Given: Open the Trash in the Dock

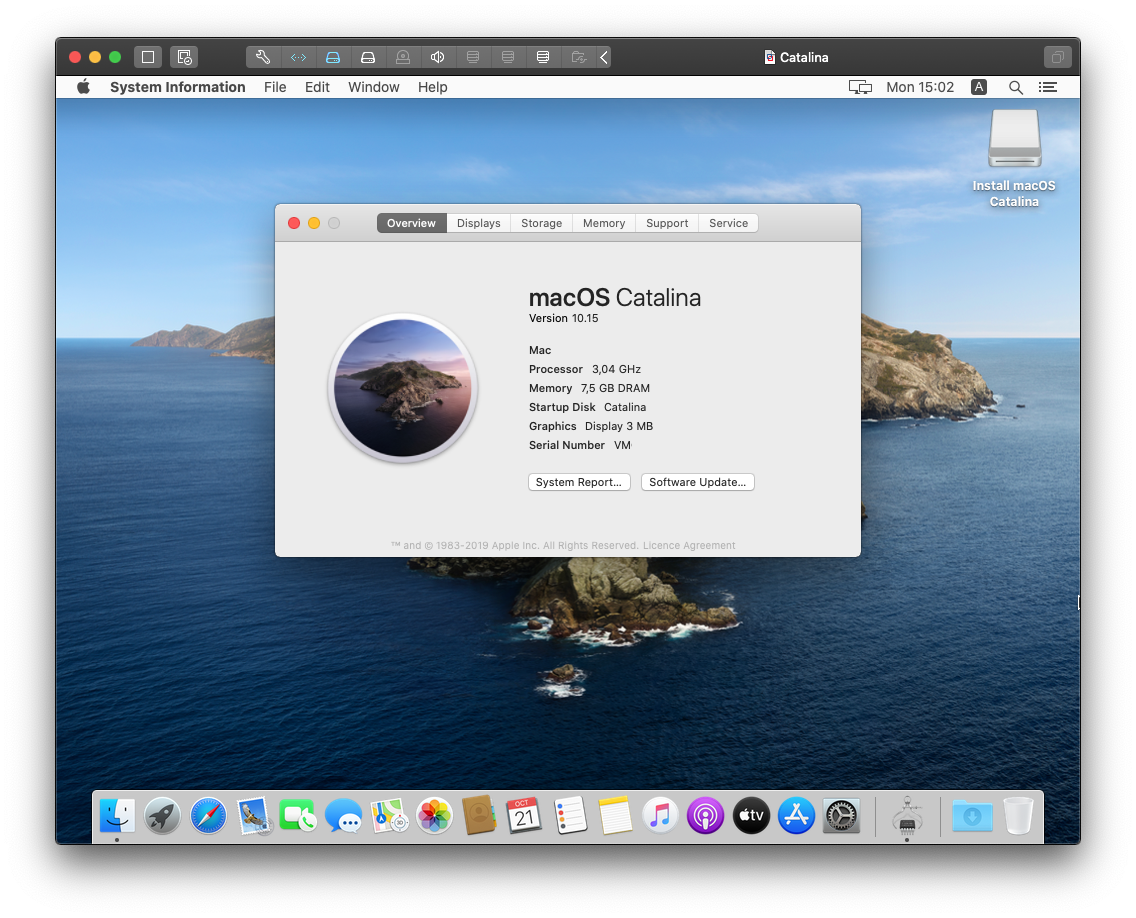Looking at the screenshot, I should (x=1018, y=816).
